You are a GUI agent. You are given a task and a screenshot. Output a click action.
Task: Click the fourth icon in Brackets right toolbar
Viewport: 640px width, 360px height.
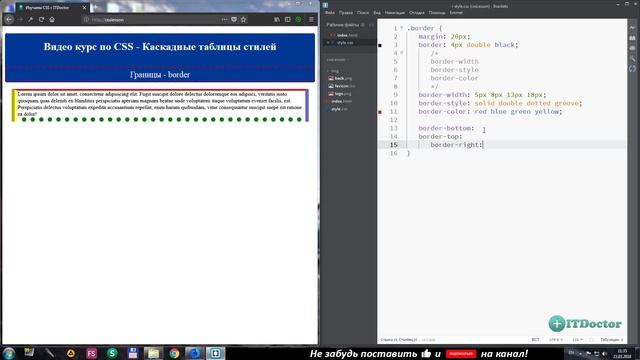632,58
